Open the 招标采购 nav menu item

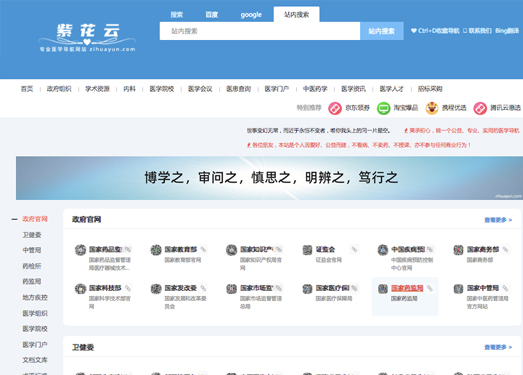pos(430,89)
